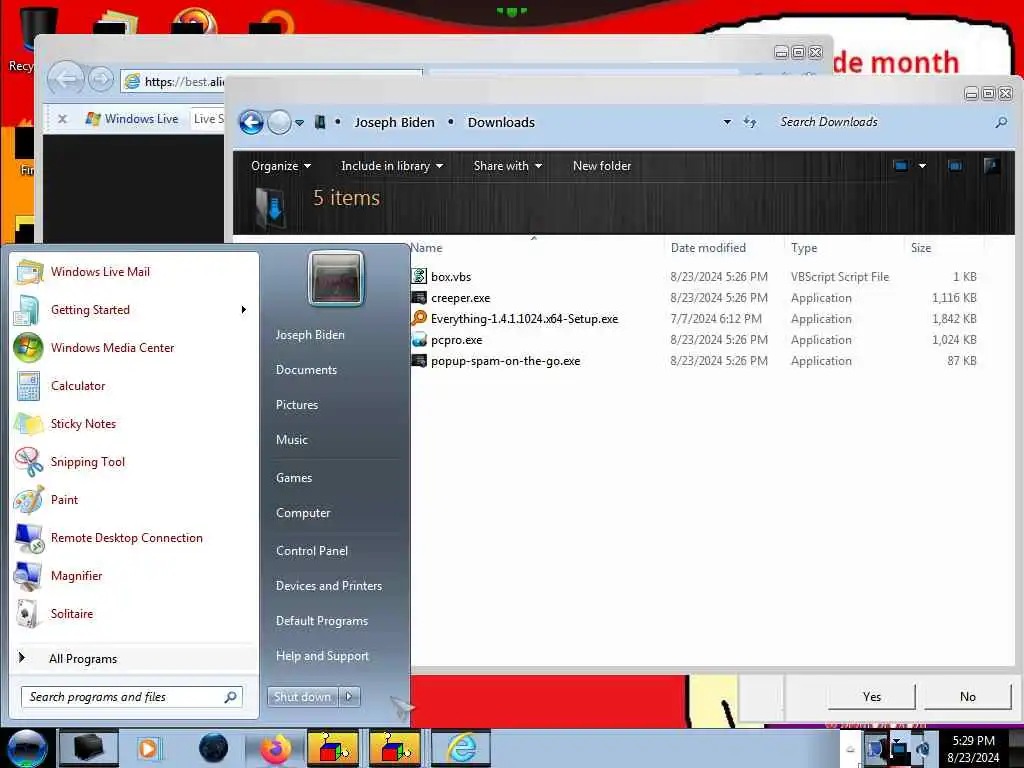Screen dimensions: 1024x768
Task: Select box.vbs file
Action: (451, 277)
